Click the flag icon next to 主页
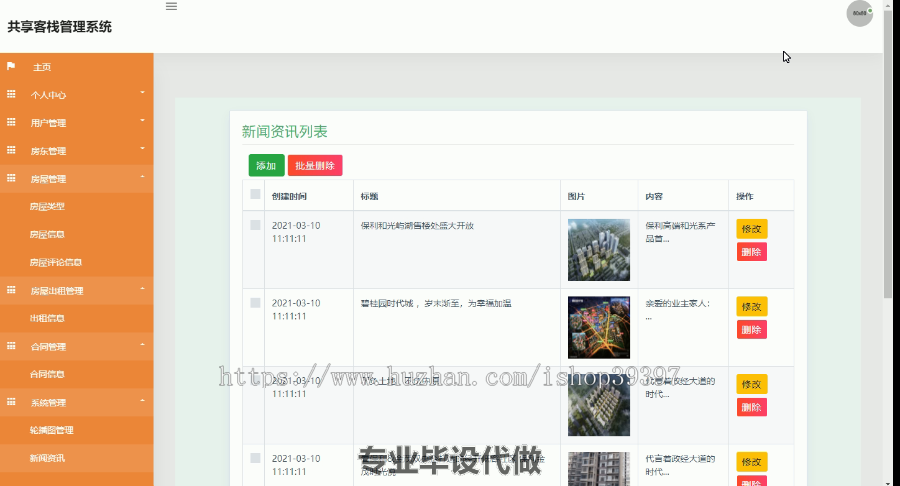The image size is (900, 486). click(x=11, y=66)
